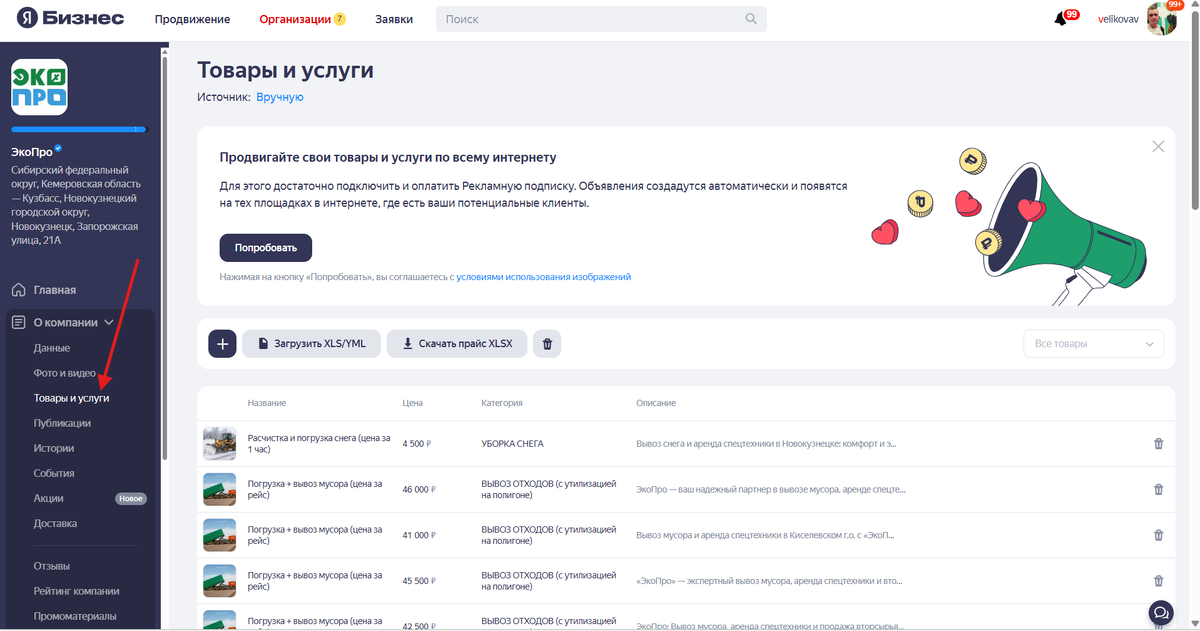
Task: Open the chat support bubble
Action: (x=1160, y=612)
